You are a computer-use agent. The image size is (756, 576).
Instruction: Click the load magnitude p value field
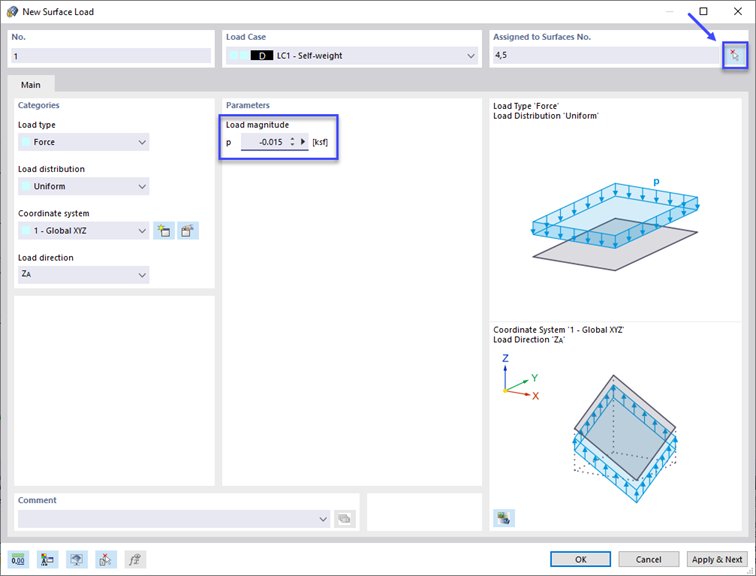click(x=265, y=142)
